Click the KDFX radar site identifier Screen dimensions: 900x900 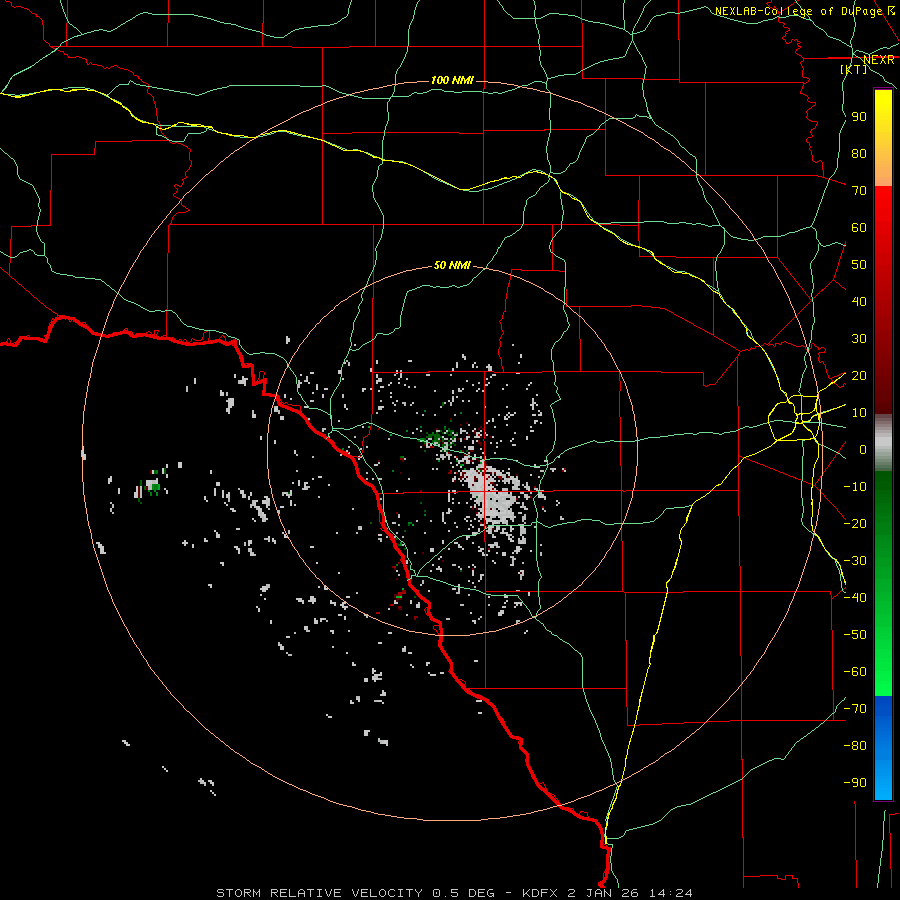click(540, 893)
